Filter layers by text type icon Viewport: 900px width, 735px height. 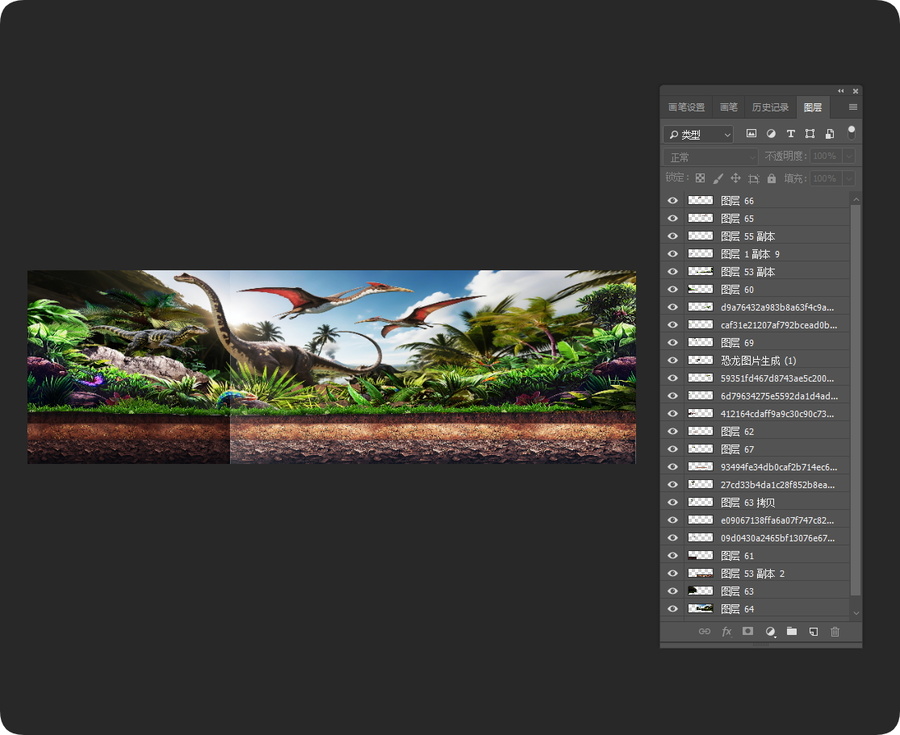coord(790,134)
